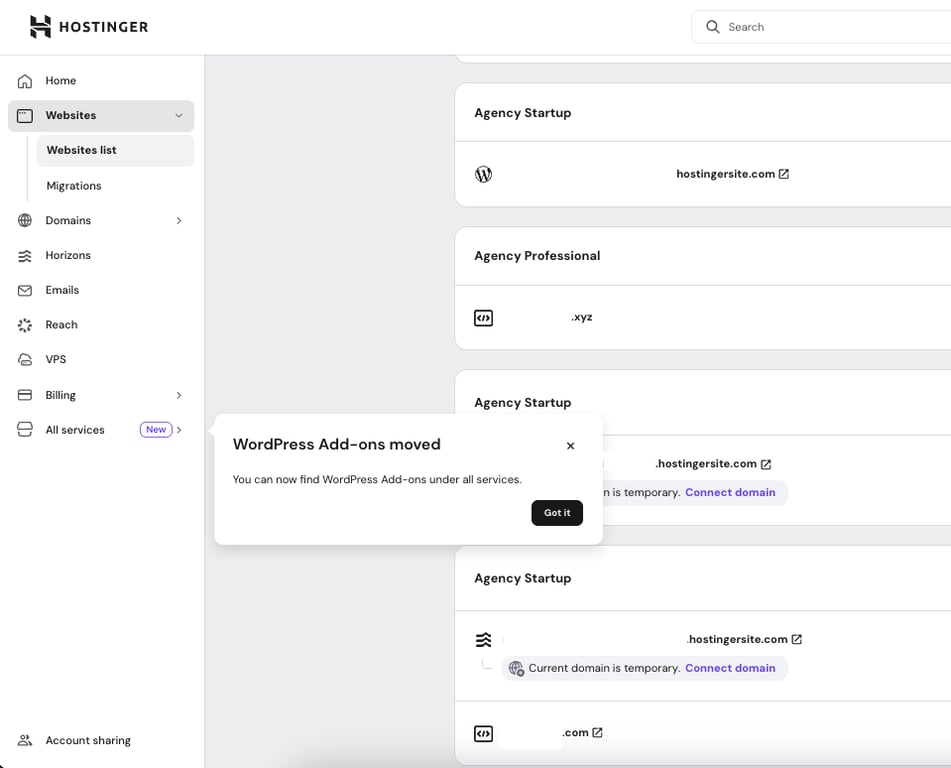Click the Hostinger logo icon
The image size is (951, 768).
coord(40,27)
